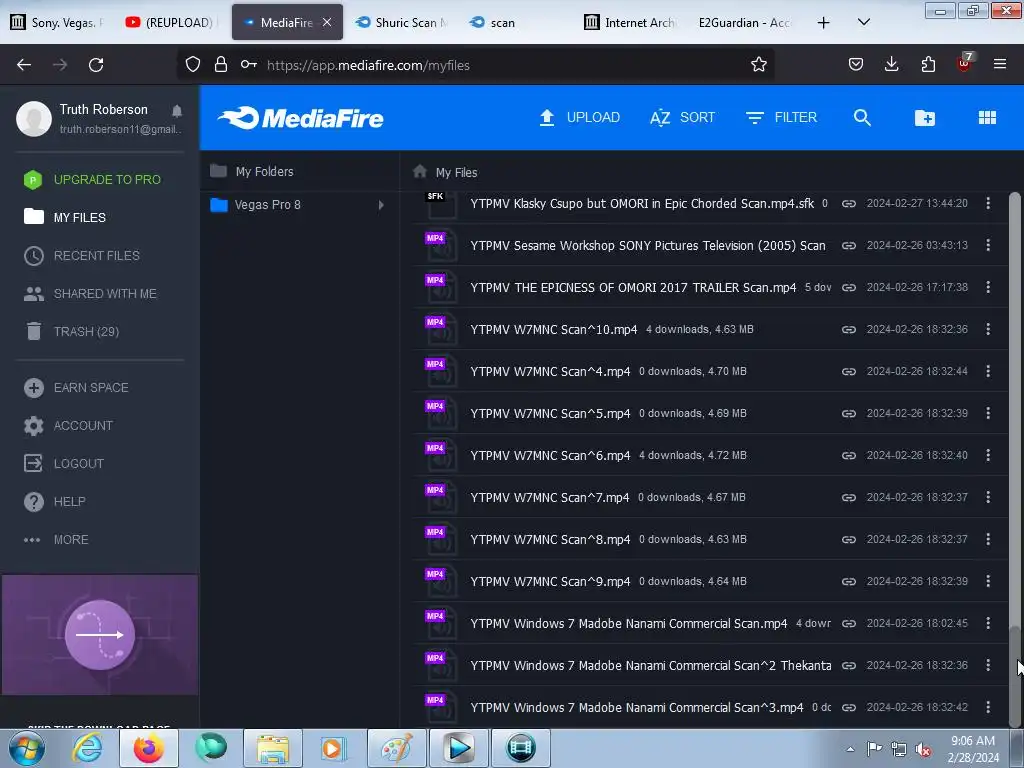This screenshot has width=1024, height=768.
Task: Open three-dot menu for W7MNC Scan^8.mp4
Action: pyautogui.click(x=988, y=539)
